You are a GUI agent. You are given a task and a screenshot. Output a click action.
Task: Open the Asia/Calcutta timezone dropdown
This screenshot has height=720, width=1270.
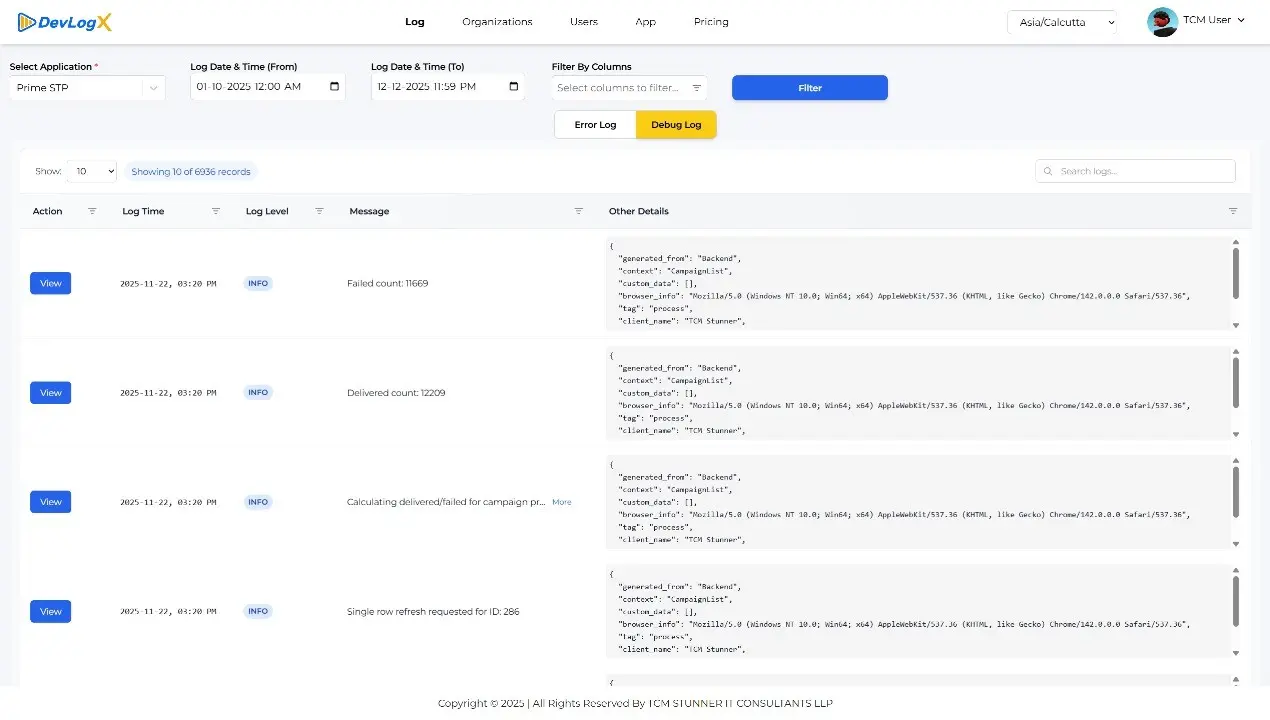click(x=1062, y=22)
